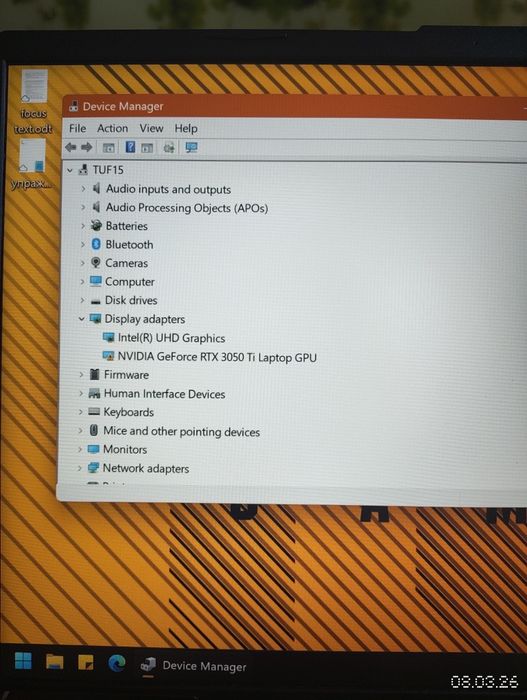The width and height of the screenshot is (527, 700).
Task: Click the Back arrow in the toolbar
Action: [71, 147]
